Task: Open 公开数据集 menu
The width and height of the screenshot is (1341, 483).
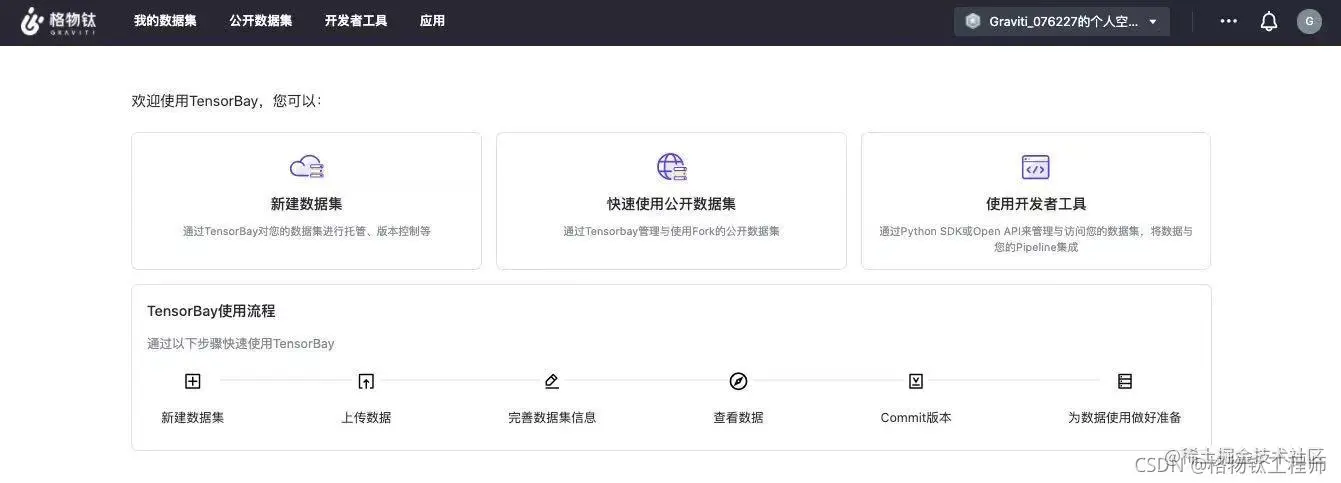Action: click(x=260, y=21)
